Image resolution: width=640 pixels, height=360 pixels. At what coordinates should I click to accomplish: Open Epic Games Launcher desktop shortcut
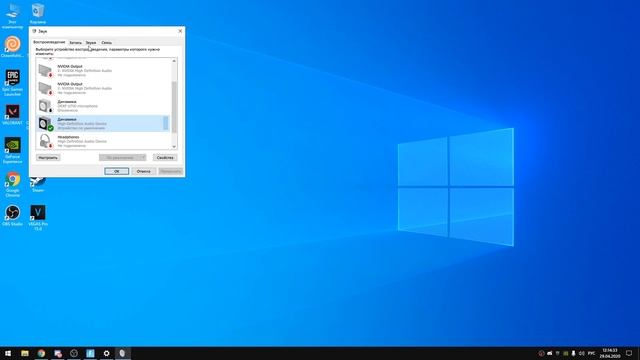pyautogui.click(x=12, y=83)
